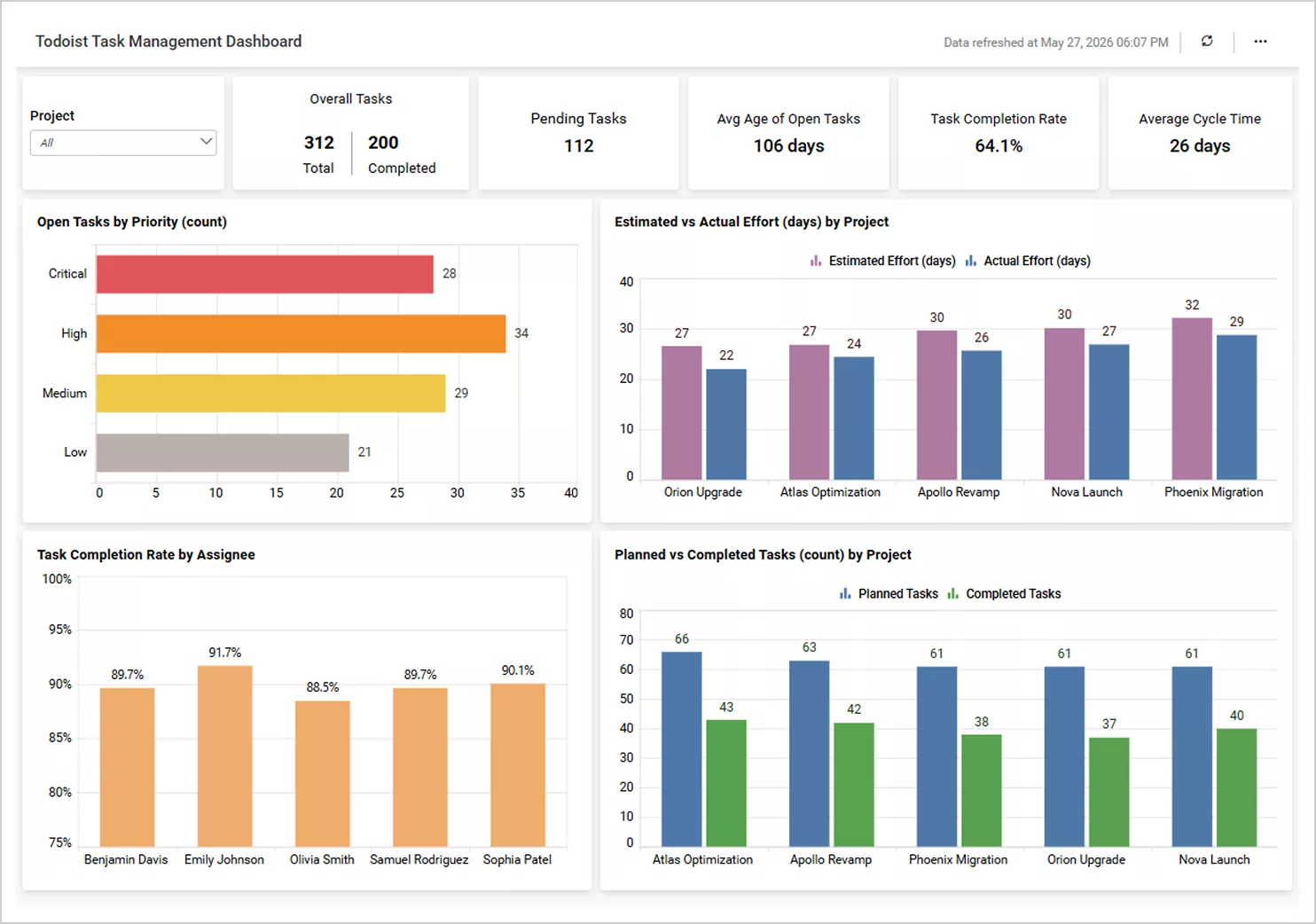Click the Open Tasks by Priority chart title
This screenshot has height=924, width=1316.
pyautogui.click(x=132, y=222)
